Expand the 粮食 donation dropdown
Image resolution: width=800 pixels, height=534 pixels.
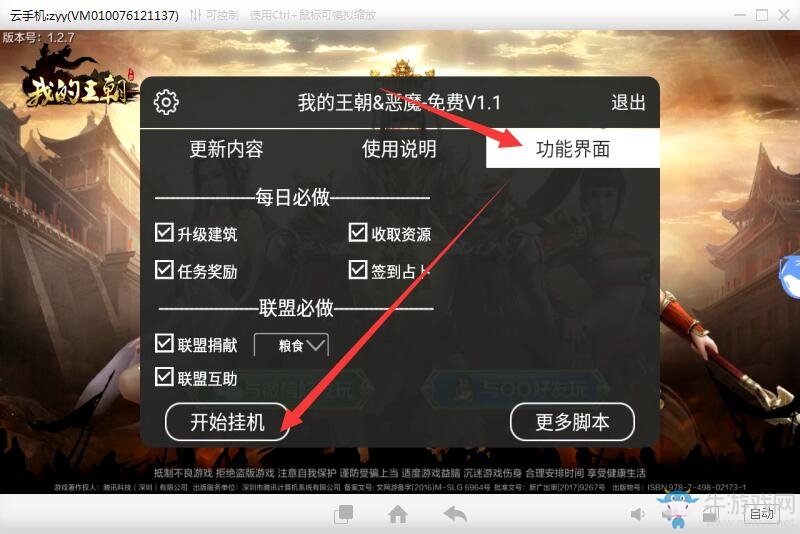pyautogui.click(x=291, y=345)
